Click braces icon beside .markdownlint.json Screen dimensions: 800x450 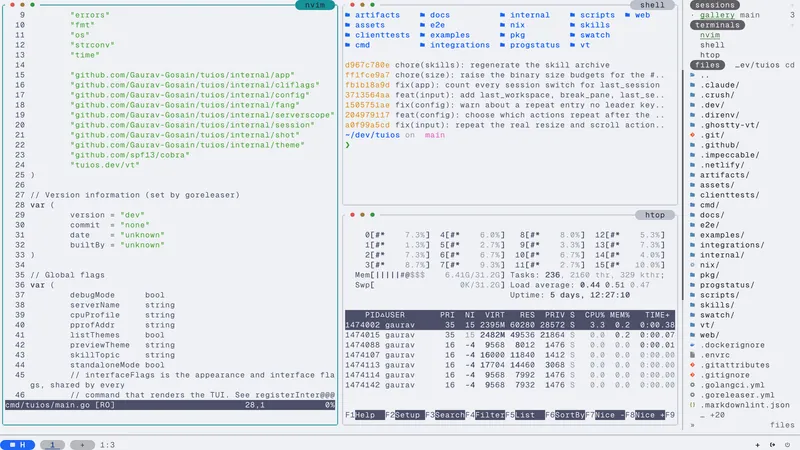coord(692,405)
